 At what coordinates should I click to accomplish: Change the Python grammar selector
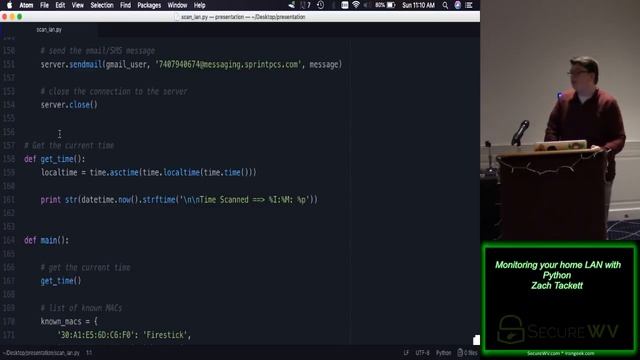click(444, 353)
